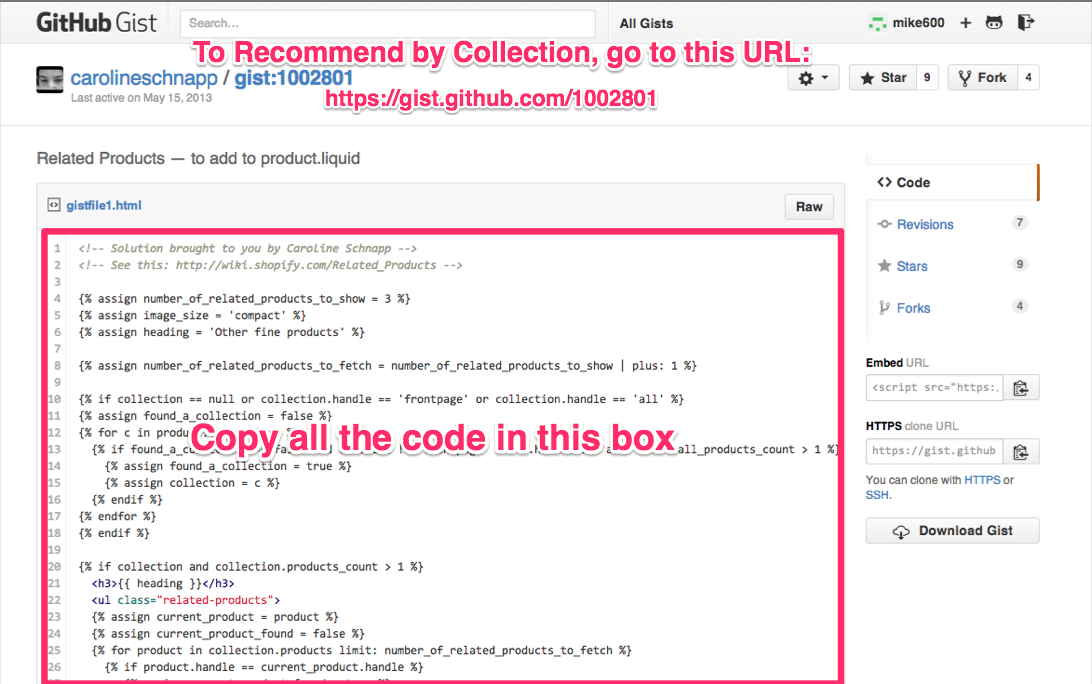The image size is (1092, 684).
Task: Open the gist:1002801 title link
Action: 293,78
